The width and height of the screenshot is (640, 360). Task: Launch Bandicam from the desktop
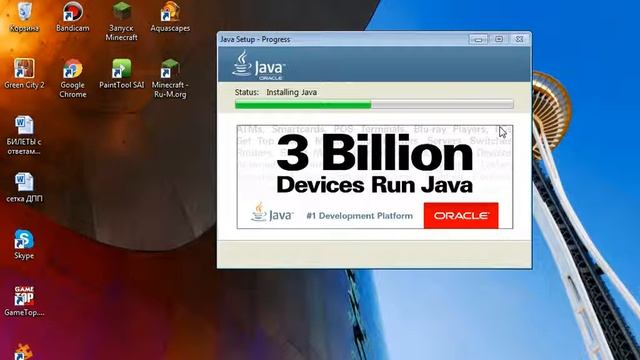tap(73, 16)
